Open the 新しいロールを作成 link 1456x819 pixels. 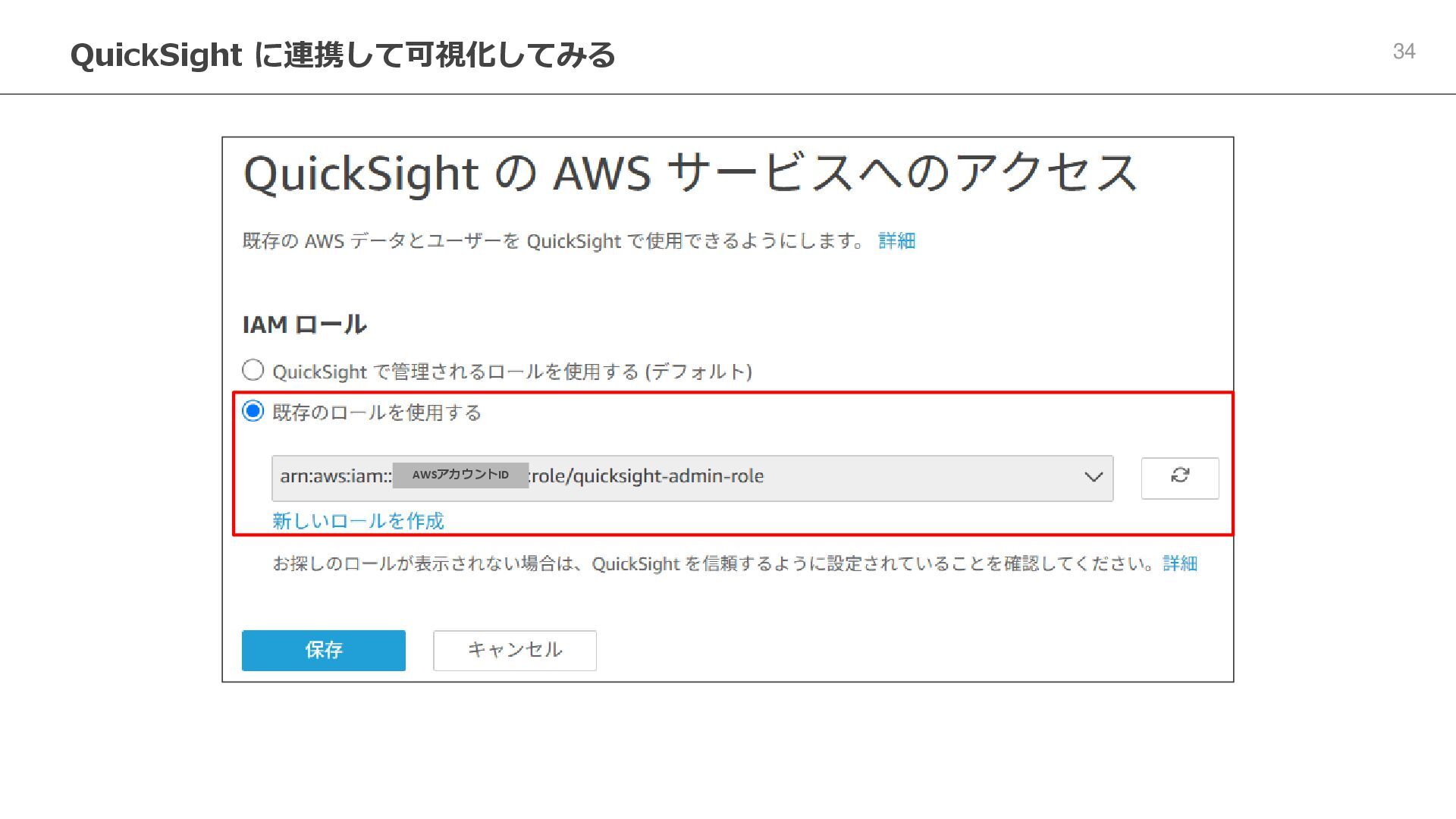point(358,521)
